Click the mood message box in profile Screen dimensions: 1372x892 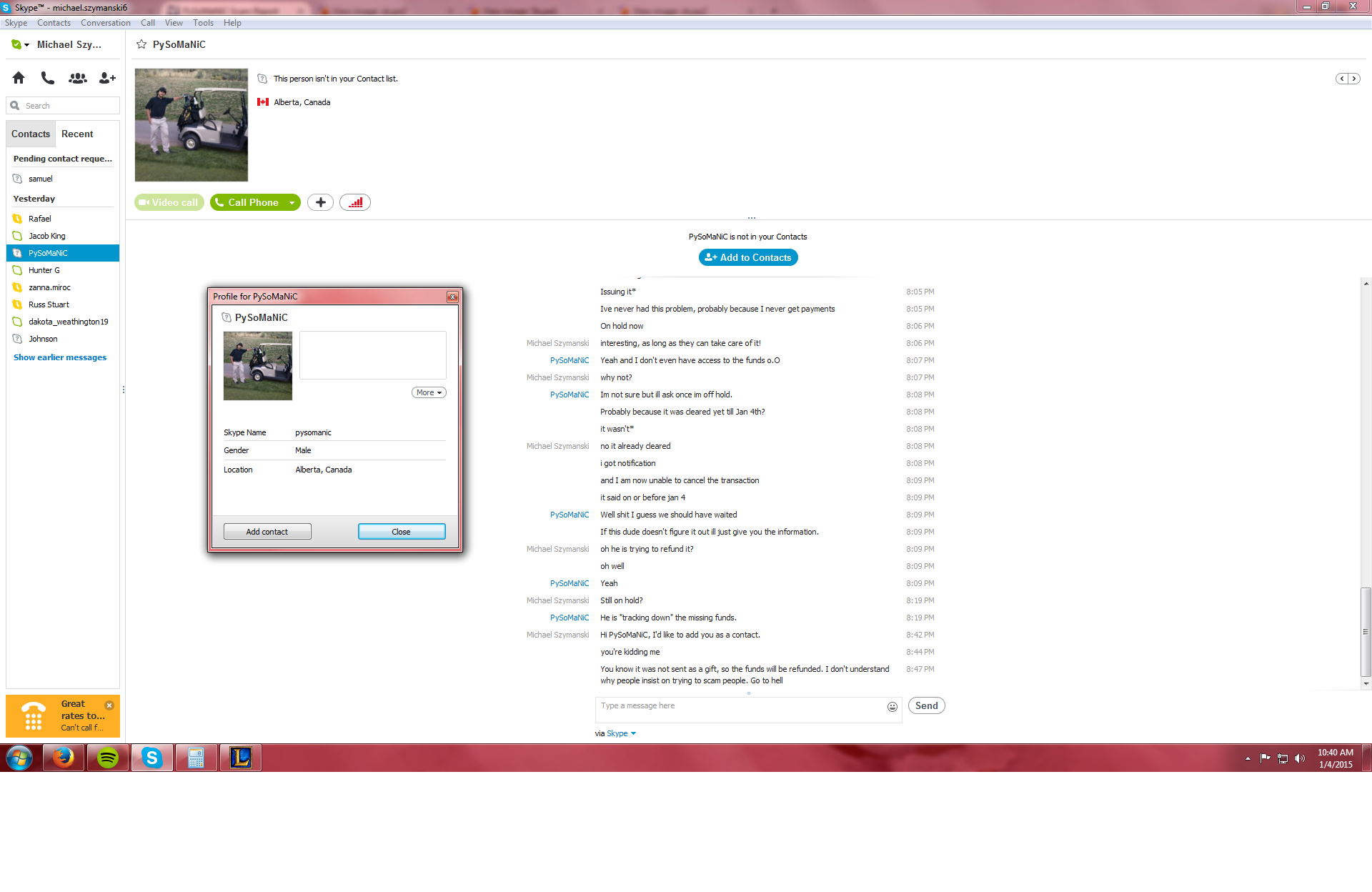tap(373, 355)
